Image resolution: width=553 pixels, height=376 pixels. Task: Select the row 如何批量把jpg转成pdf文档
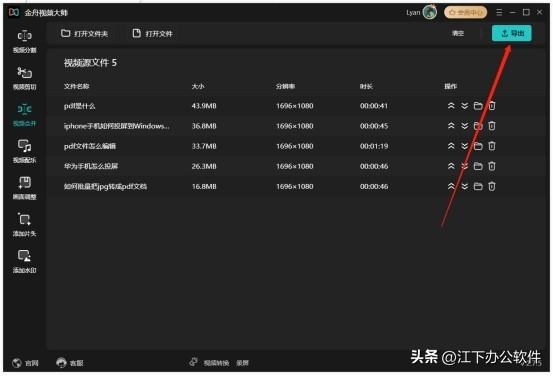[x=296, y=186]
